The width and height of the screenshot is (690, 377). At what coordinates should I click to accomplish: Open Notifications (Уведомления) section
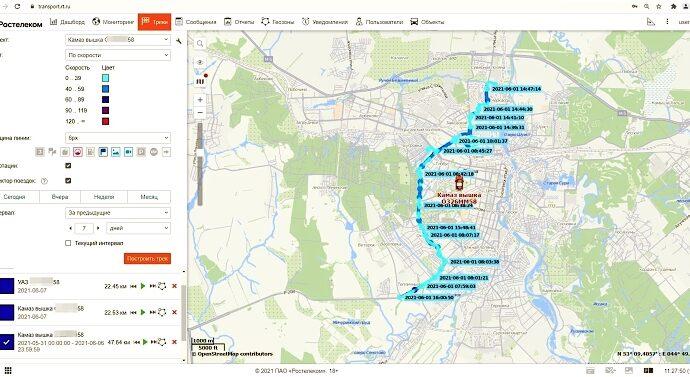(325, 22)
